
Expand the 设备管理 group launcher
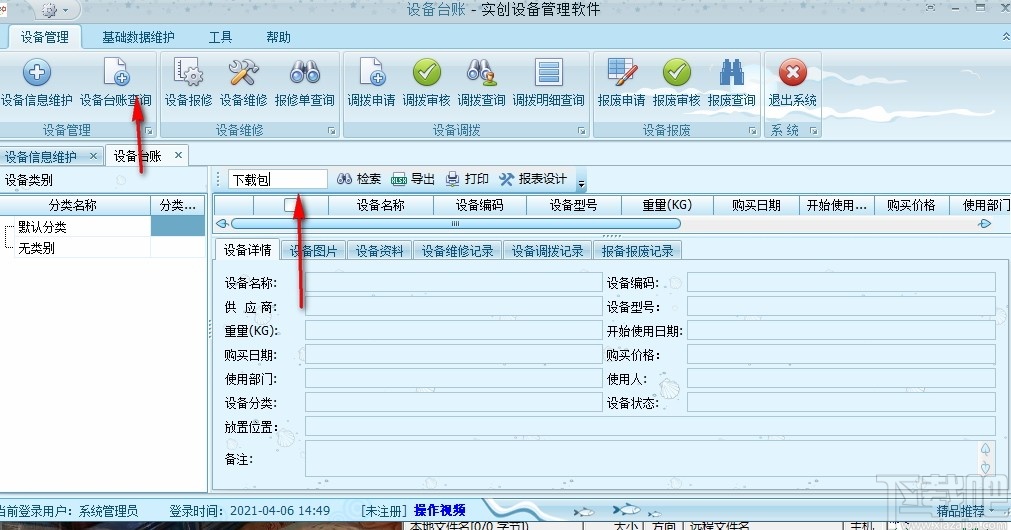click(x=149, y=131)
